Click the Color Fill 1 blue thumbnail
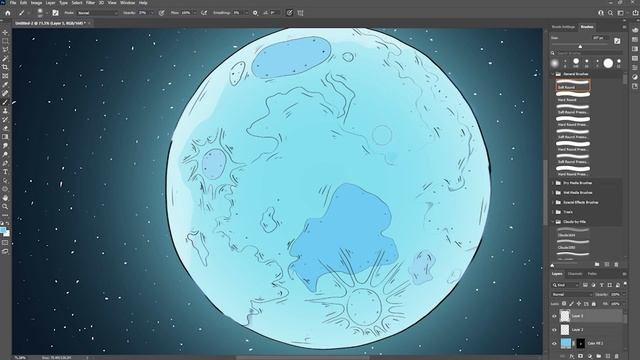The height and width of the screenshot is (360, 640). click(566, 343)
